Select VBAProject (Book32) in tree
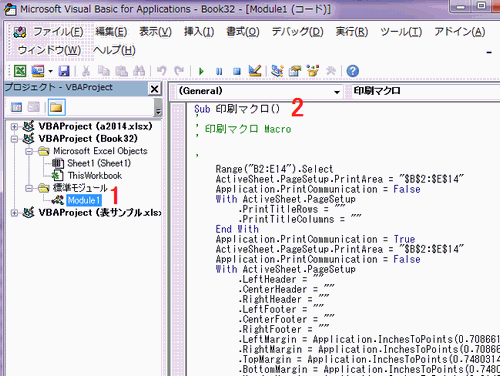The width and height of the screenshot is (500, 376). point(88,139)
